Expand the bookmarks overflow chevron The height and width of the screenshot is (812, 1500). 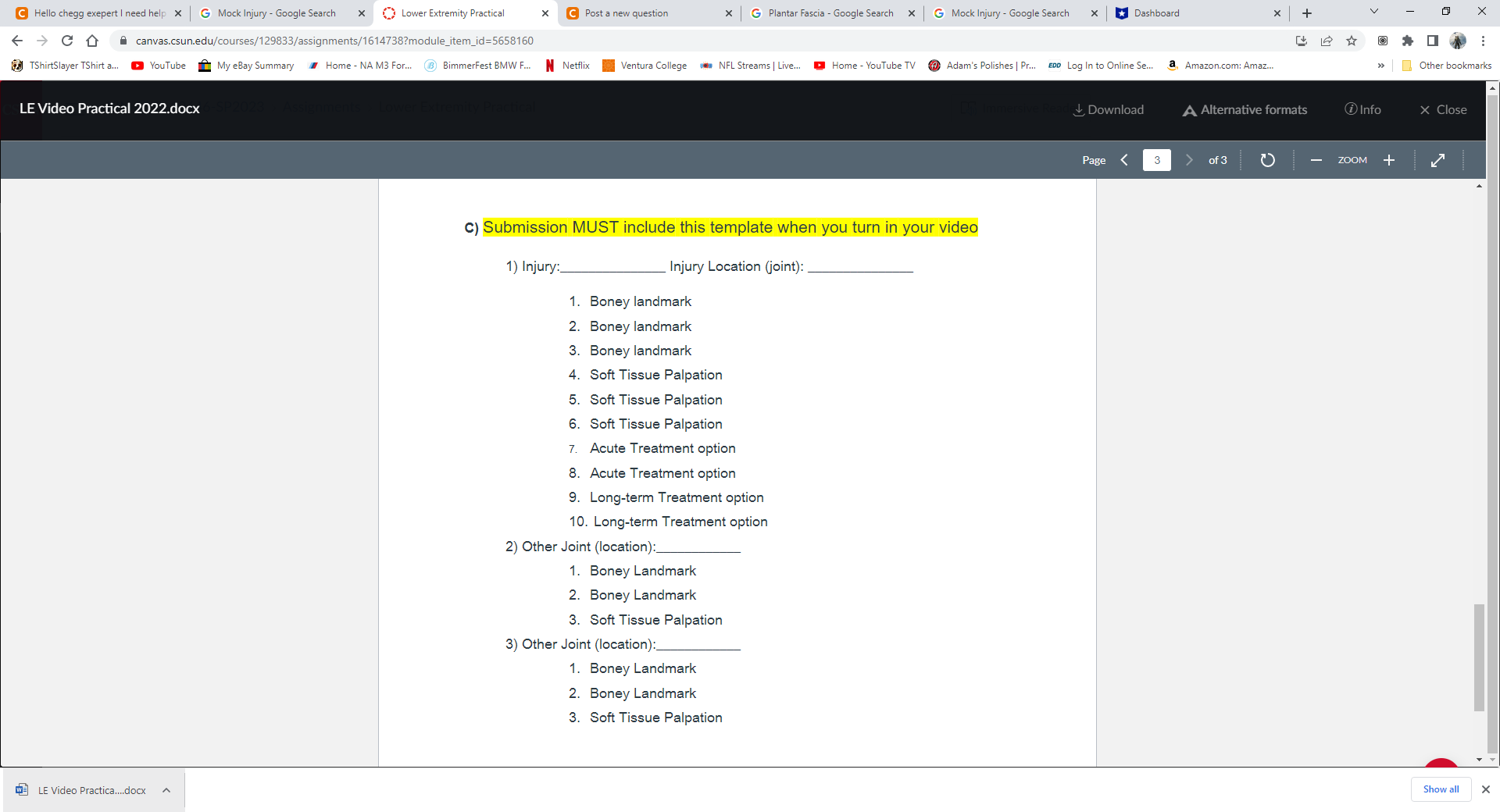pyautogui.click(x=1381, y=66)
